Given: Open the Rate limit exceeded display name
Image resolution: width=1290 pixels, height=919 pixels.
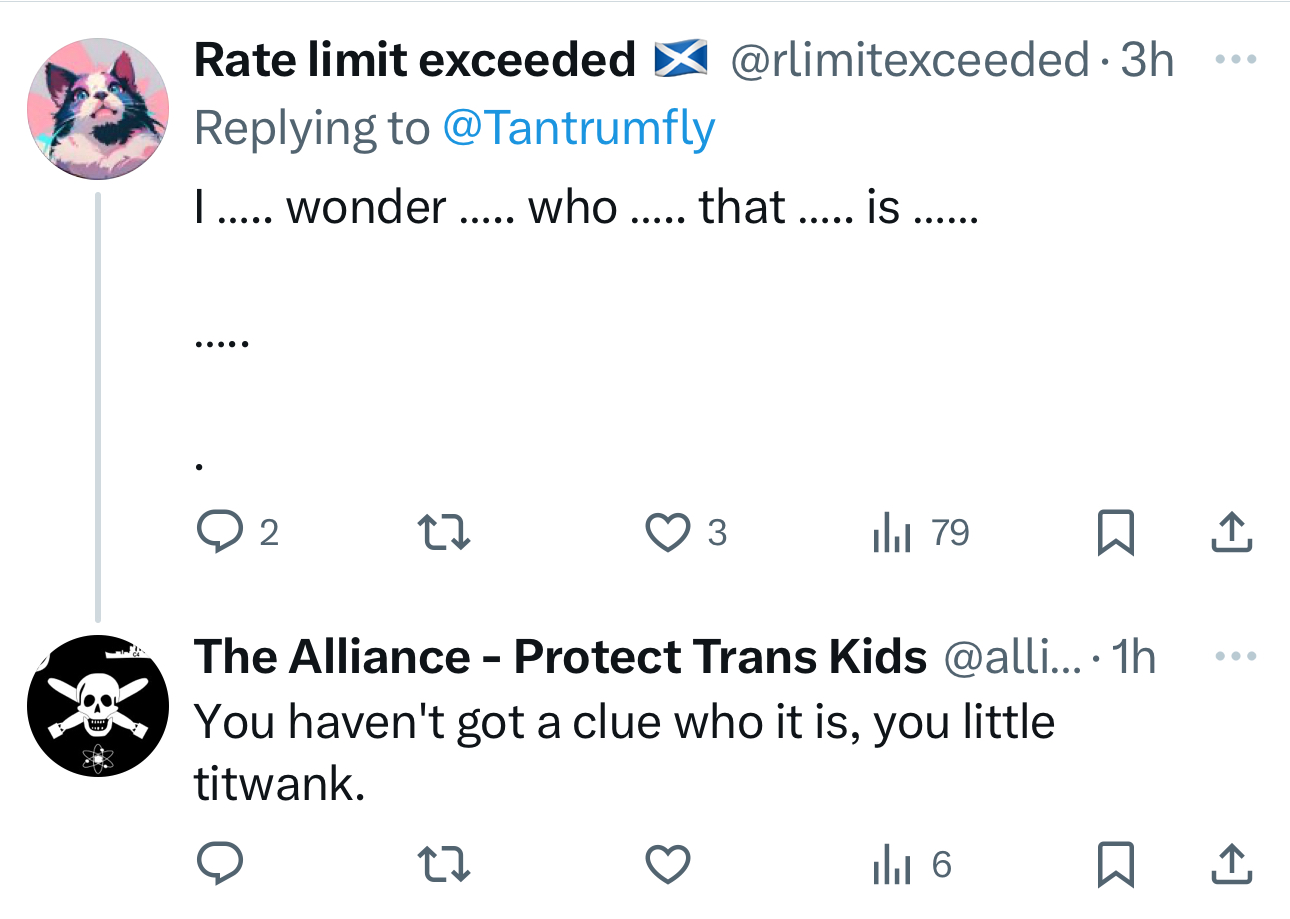Looking at the screenshot, I should [x=414, y=60].
